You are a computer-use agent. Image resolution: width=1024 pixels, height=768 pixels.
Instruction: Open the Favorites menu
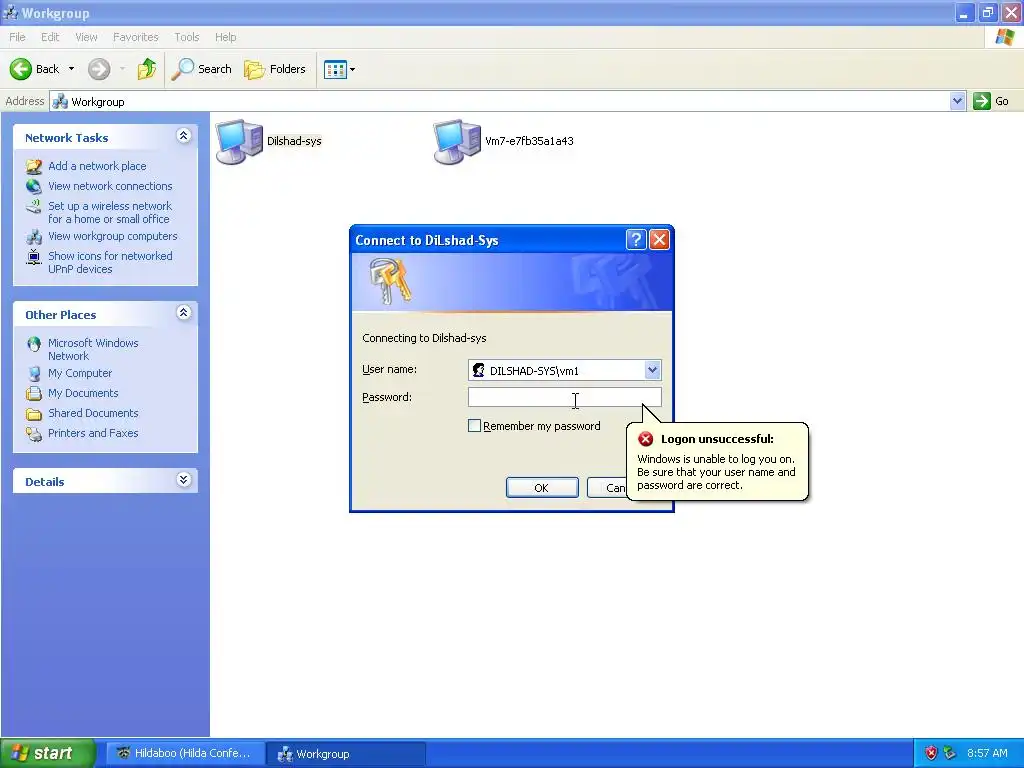tap(135, 37)
